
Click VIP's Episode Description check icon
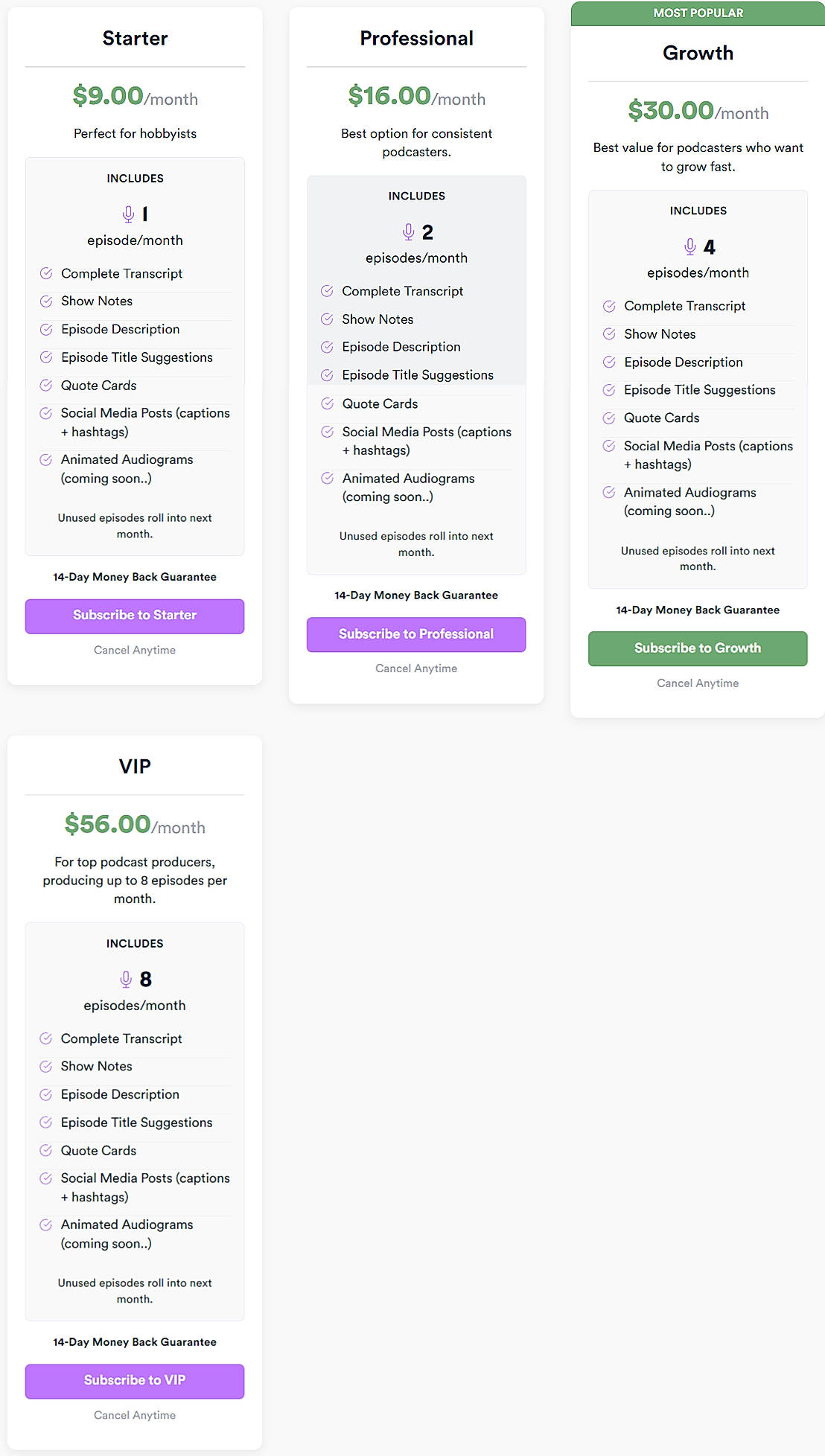[46, 1094]
